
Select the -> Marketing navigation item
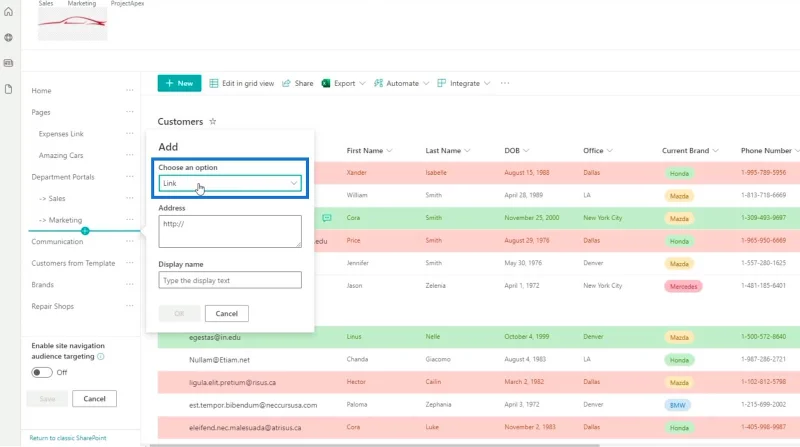(x=60, y=220)
